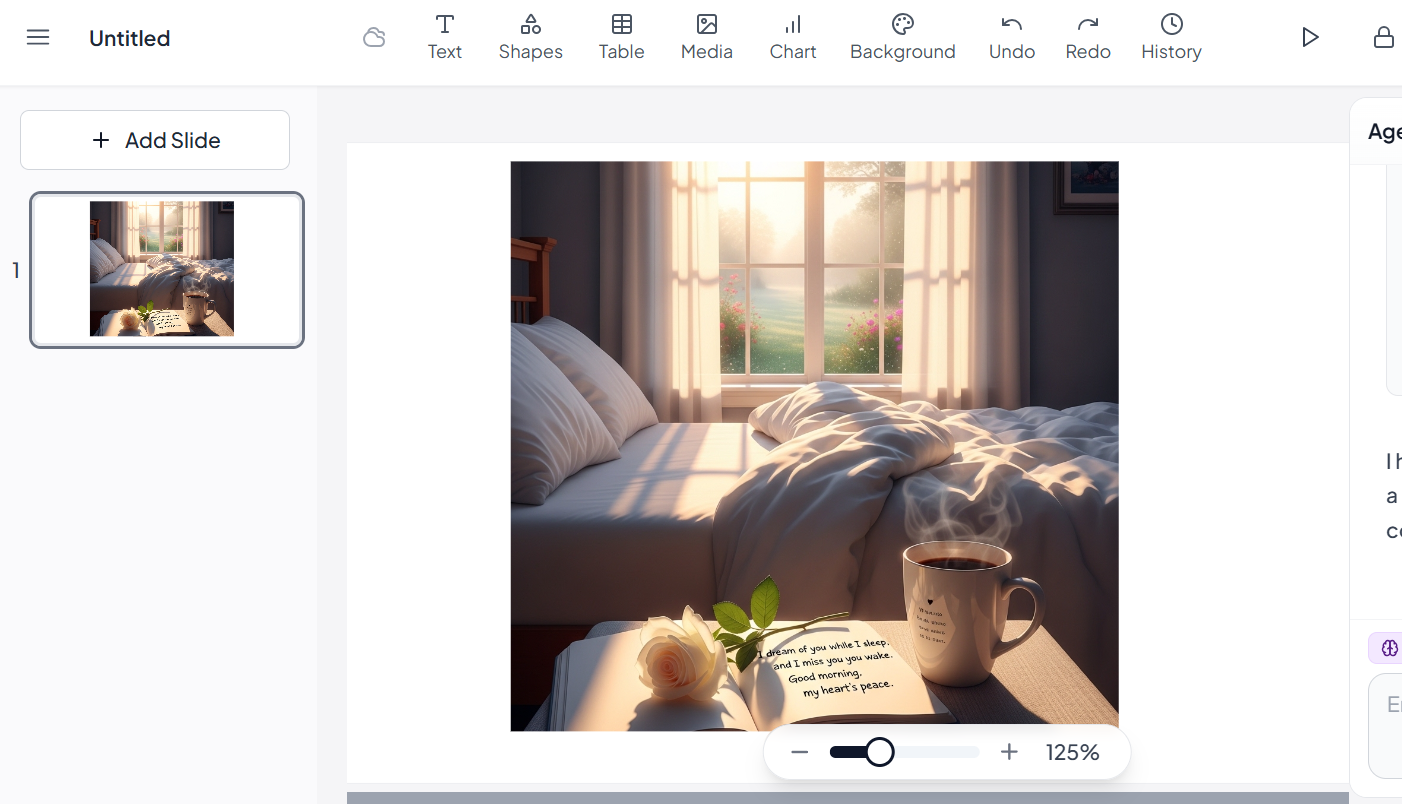1402x804 pixels.
Task: Zoom in with the plus button
Action: [1009, 752]
